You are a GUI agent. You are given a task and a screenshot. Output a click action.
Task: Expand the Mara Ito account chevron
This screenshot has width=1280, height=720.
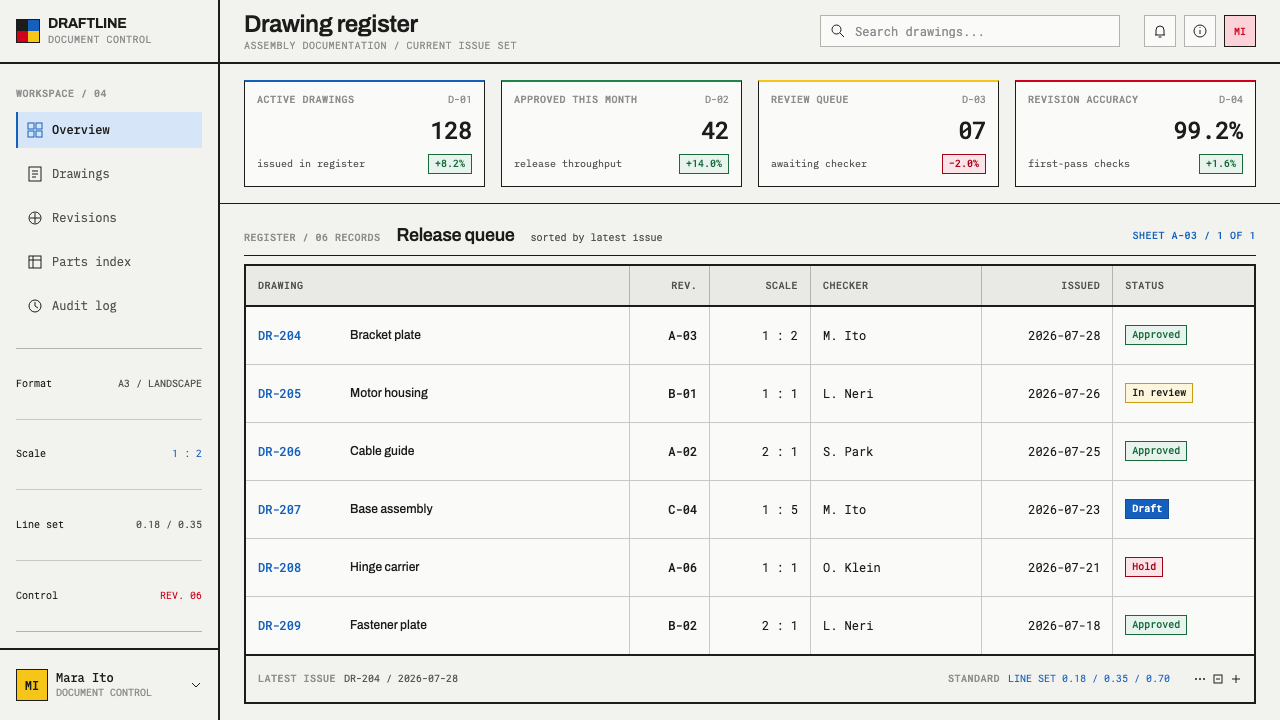(x=196, y=685)
